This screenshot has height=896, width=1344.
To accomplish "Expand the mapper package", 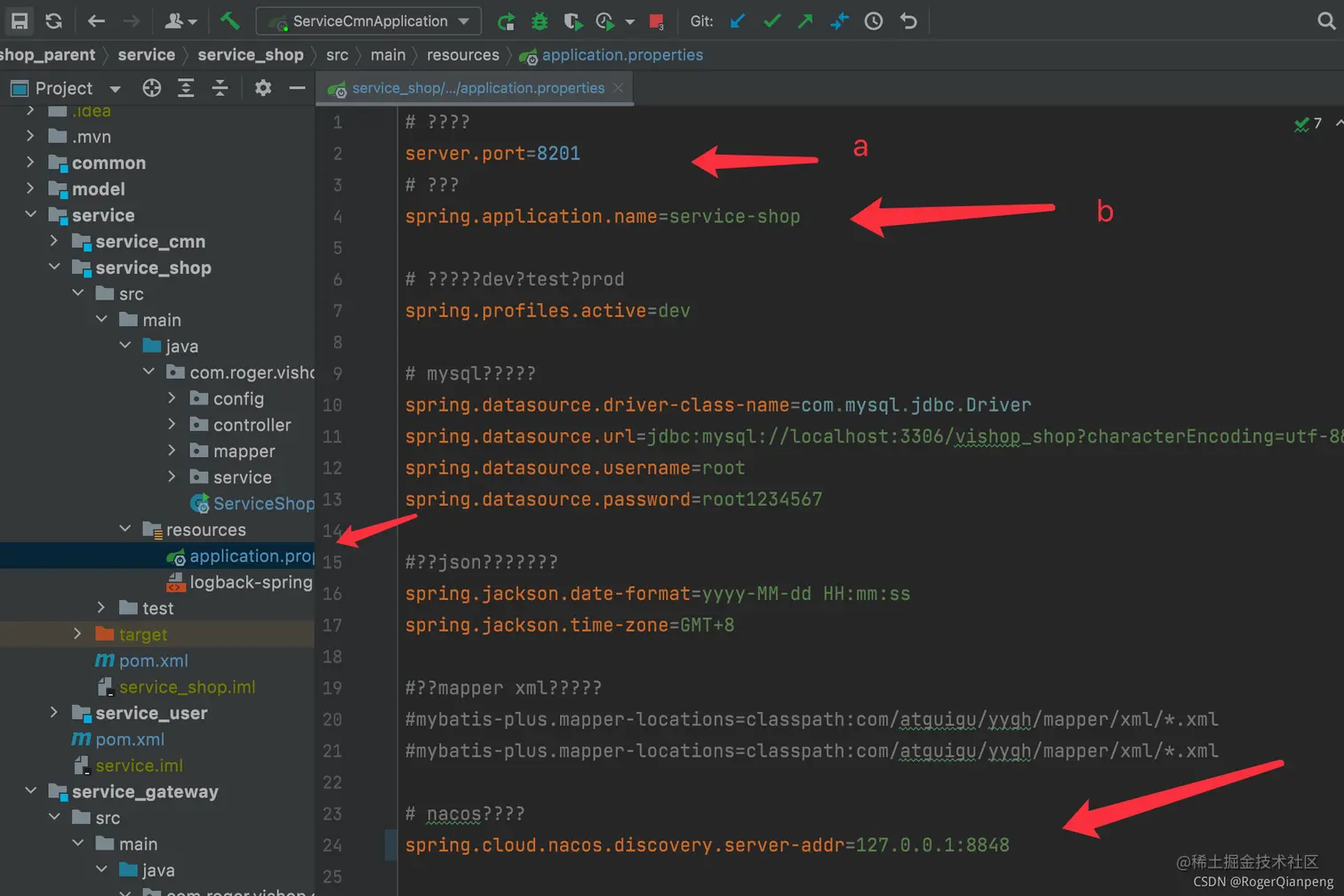I will coord(172,451).
